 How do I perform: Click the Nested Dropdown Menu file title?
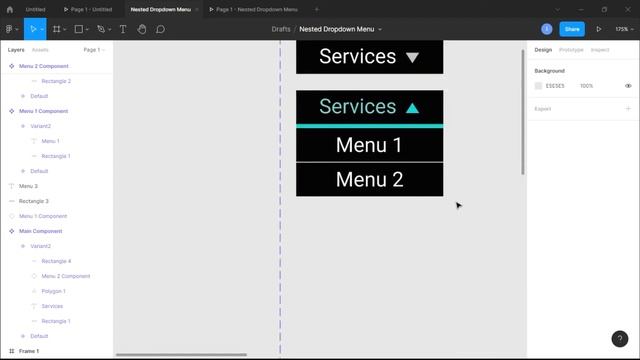[x=337, y=29]
